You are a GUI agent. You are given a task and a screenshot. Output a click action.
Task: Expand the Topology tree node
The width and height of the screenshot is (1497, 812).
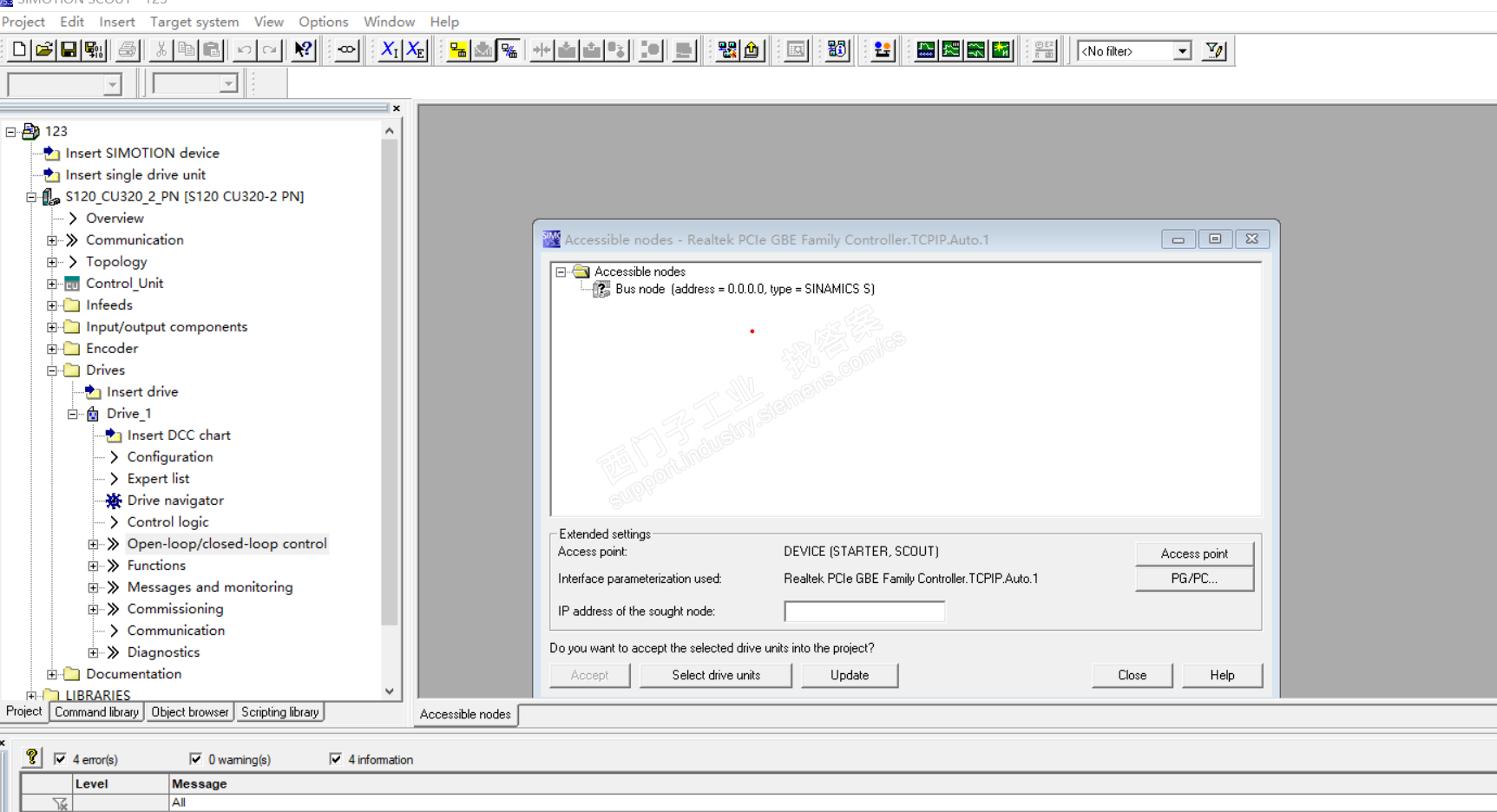pyautogui.click(x=52, y=262)
